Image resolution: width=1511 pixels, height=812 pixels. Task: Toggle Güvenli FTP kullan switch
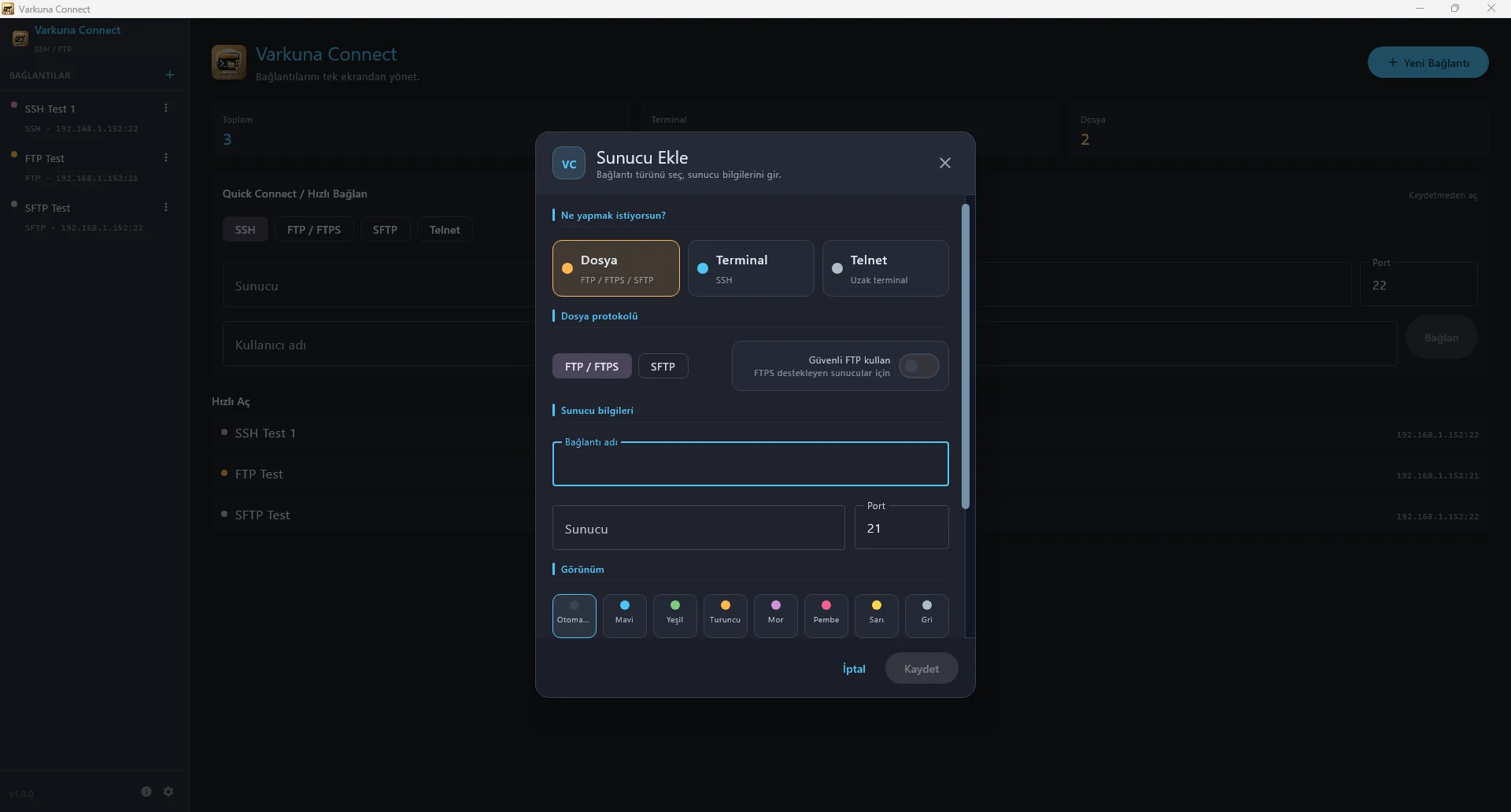(x=918, y=366)
